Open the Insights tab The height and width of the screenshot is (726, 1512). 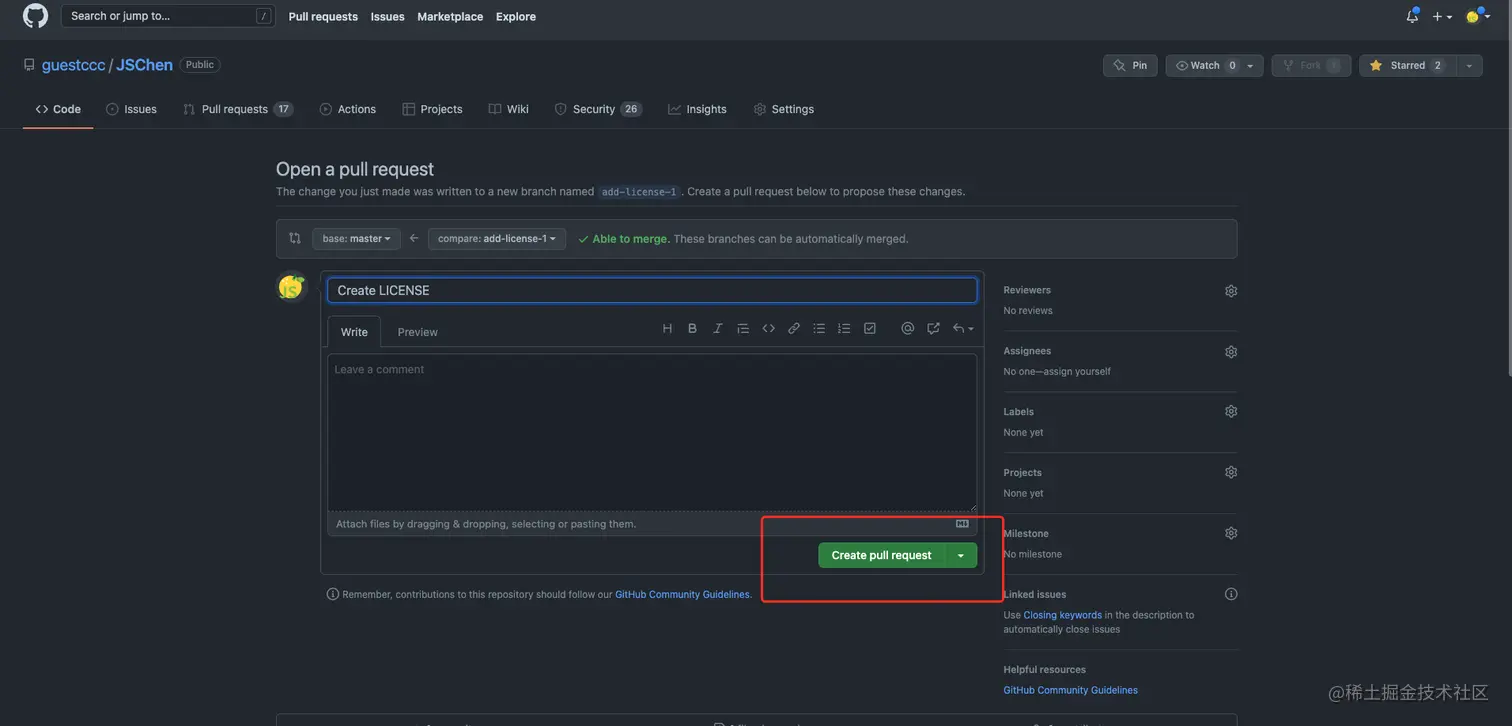697,109
